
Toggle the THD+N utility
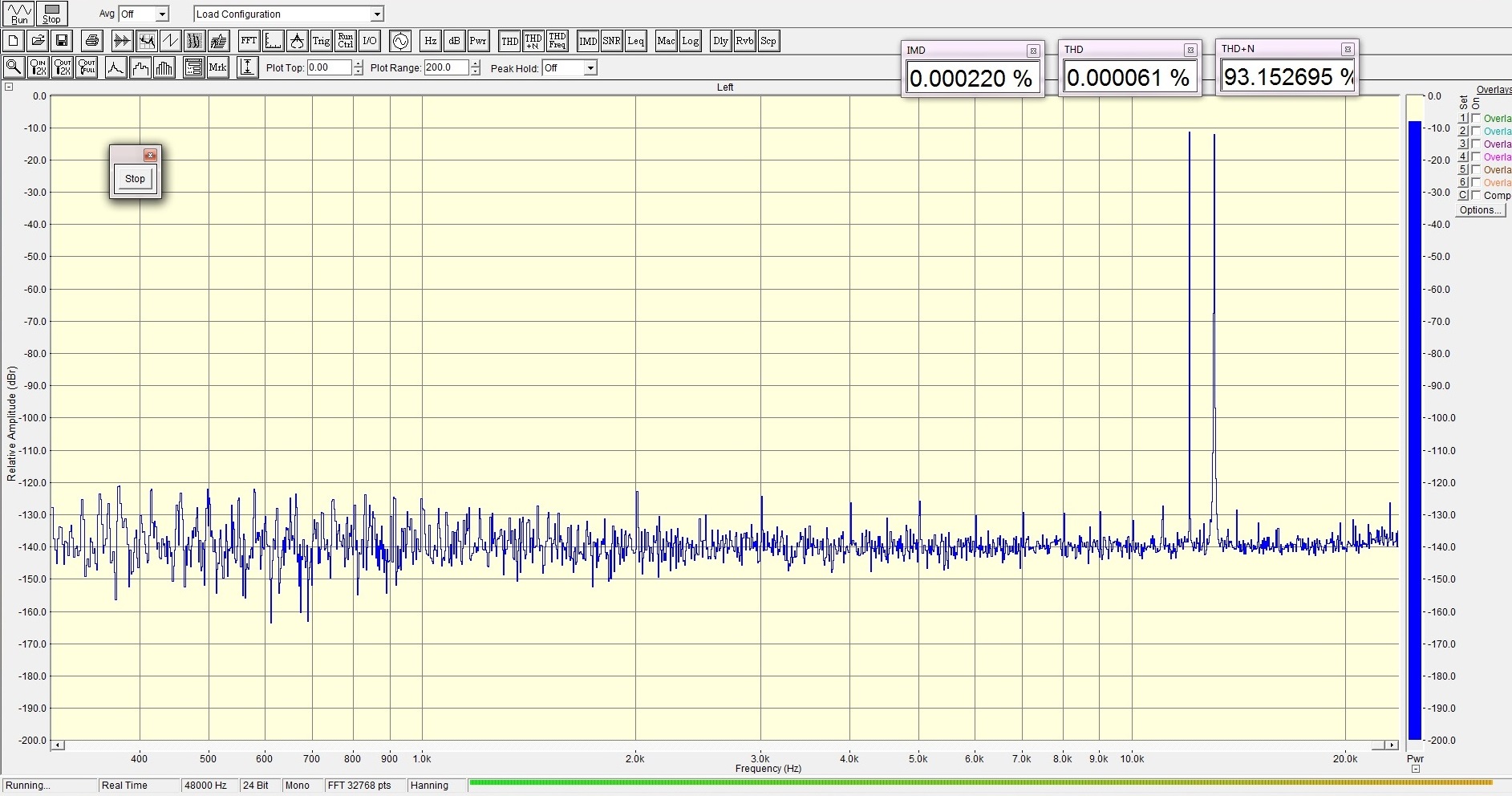tap(533, 41)
